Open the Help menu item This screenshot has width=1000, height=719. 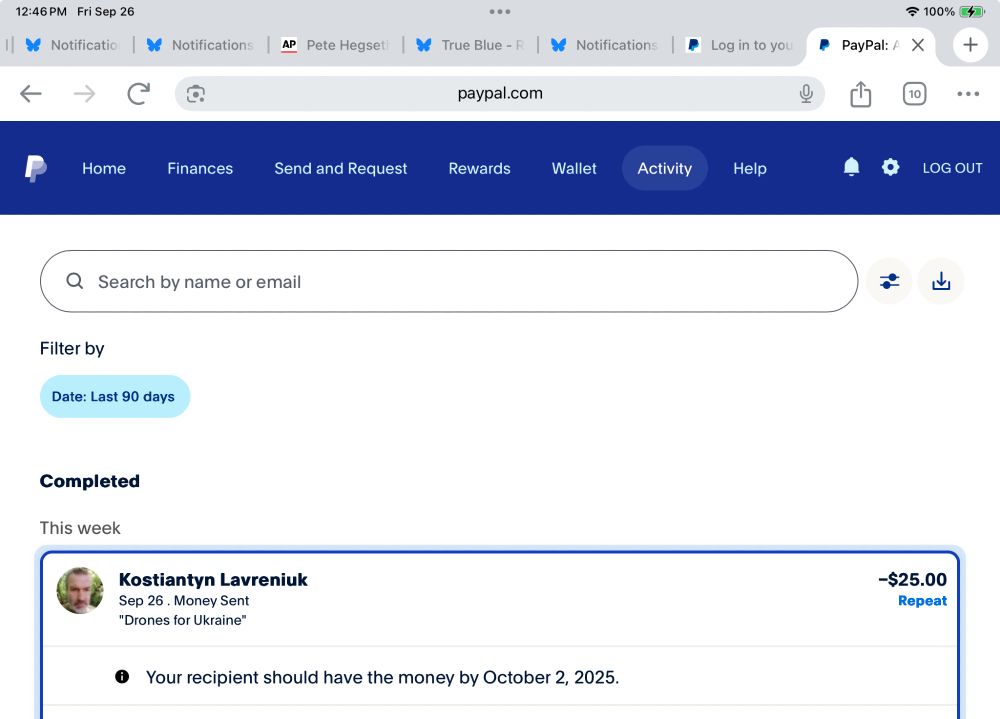click(750, 168)
